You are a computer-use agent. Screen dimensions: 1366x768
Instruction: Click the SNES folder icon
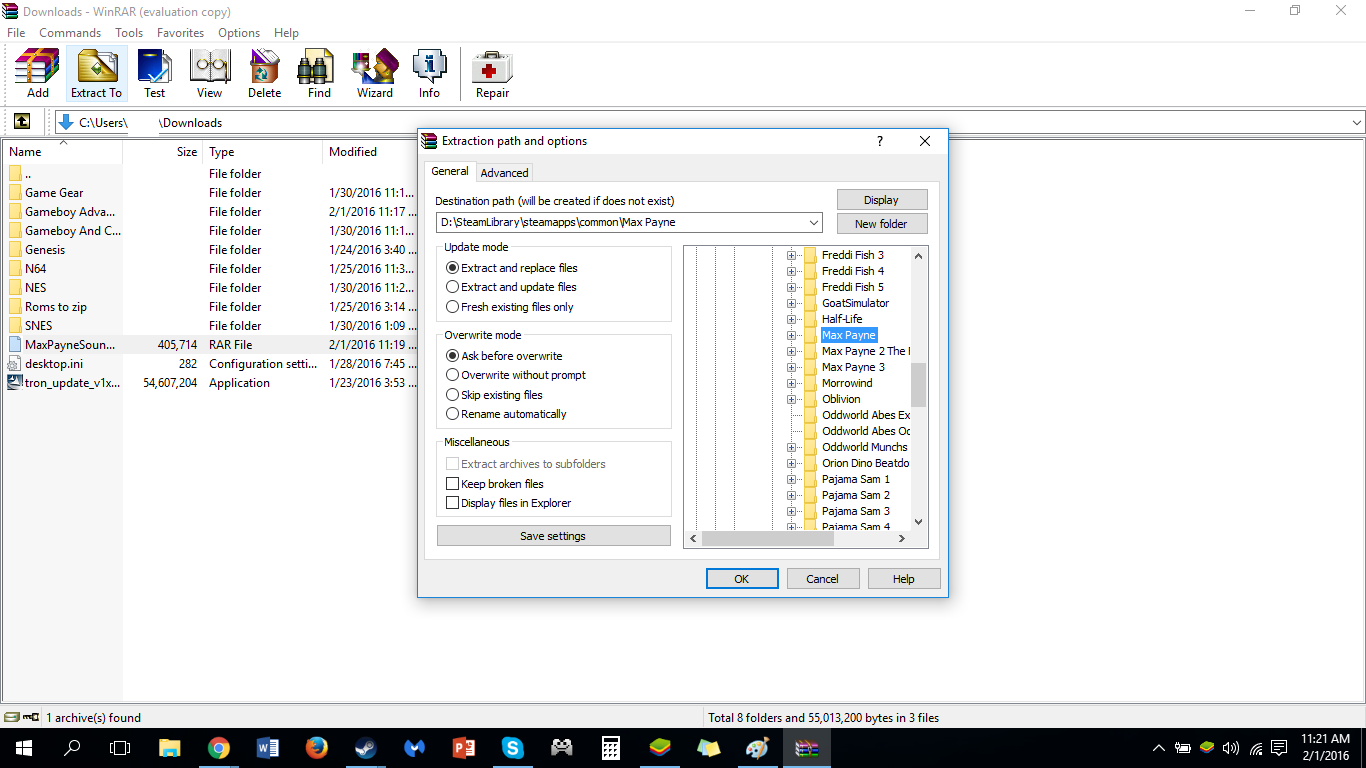pyautogui.click(x=15, y=325)
